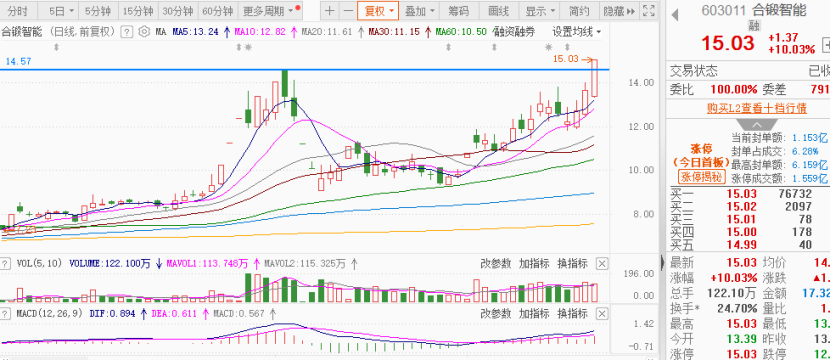
Task: Close the MACD indicator panel
Action: pyautogui.click(x=602, y=313)
